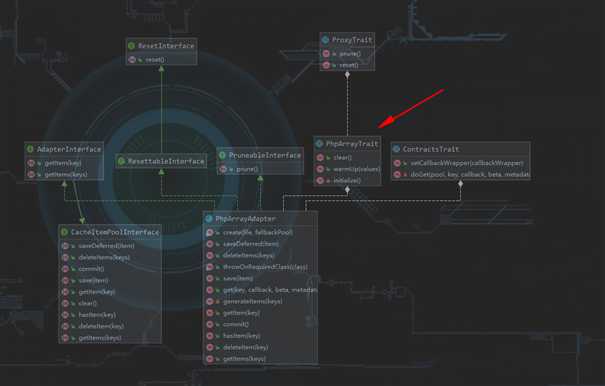The width and height of the screenshot is (605, 386).
Task: Select the CacheItemPoolInterface node title
Action: [x=115, y=232]
